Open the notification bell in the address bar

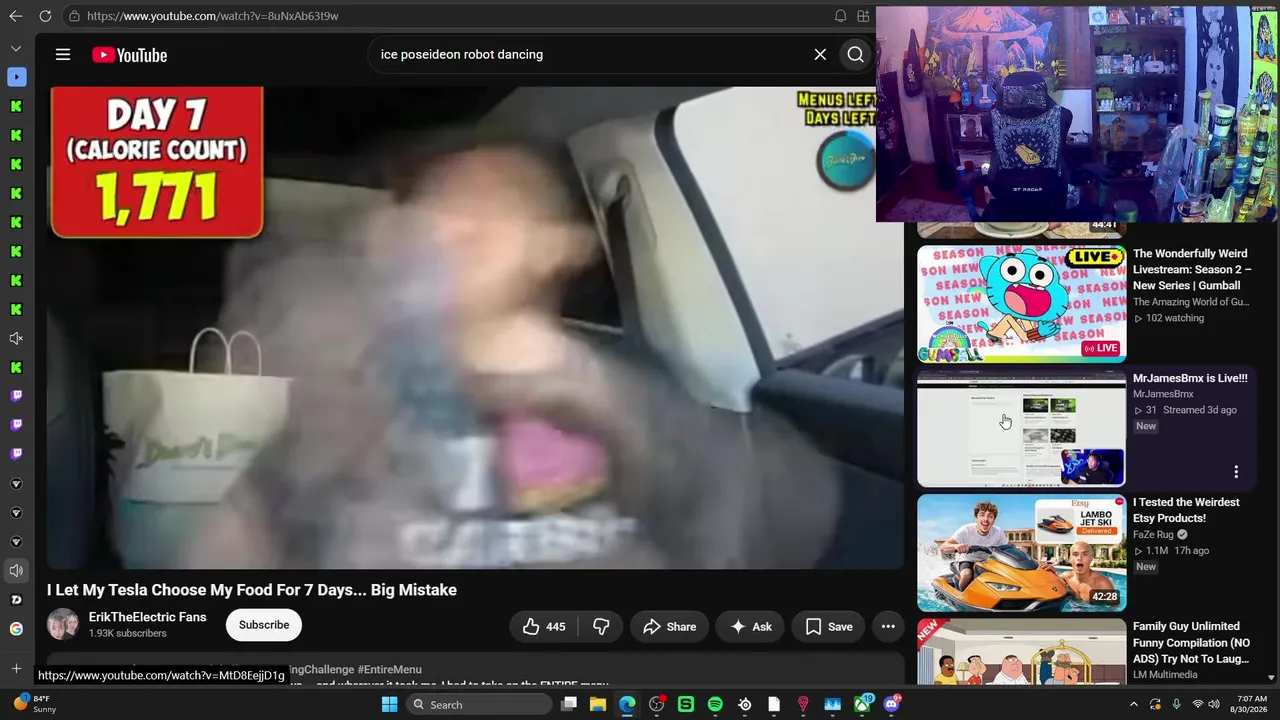tap(840, 16)
